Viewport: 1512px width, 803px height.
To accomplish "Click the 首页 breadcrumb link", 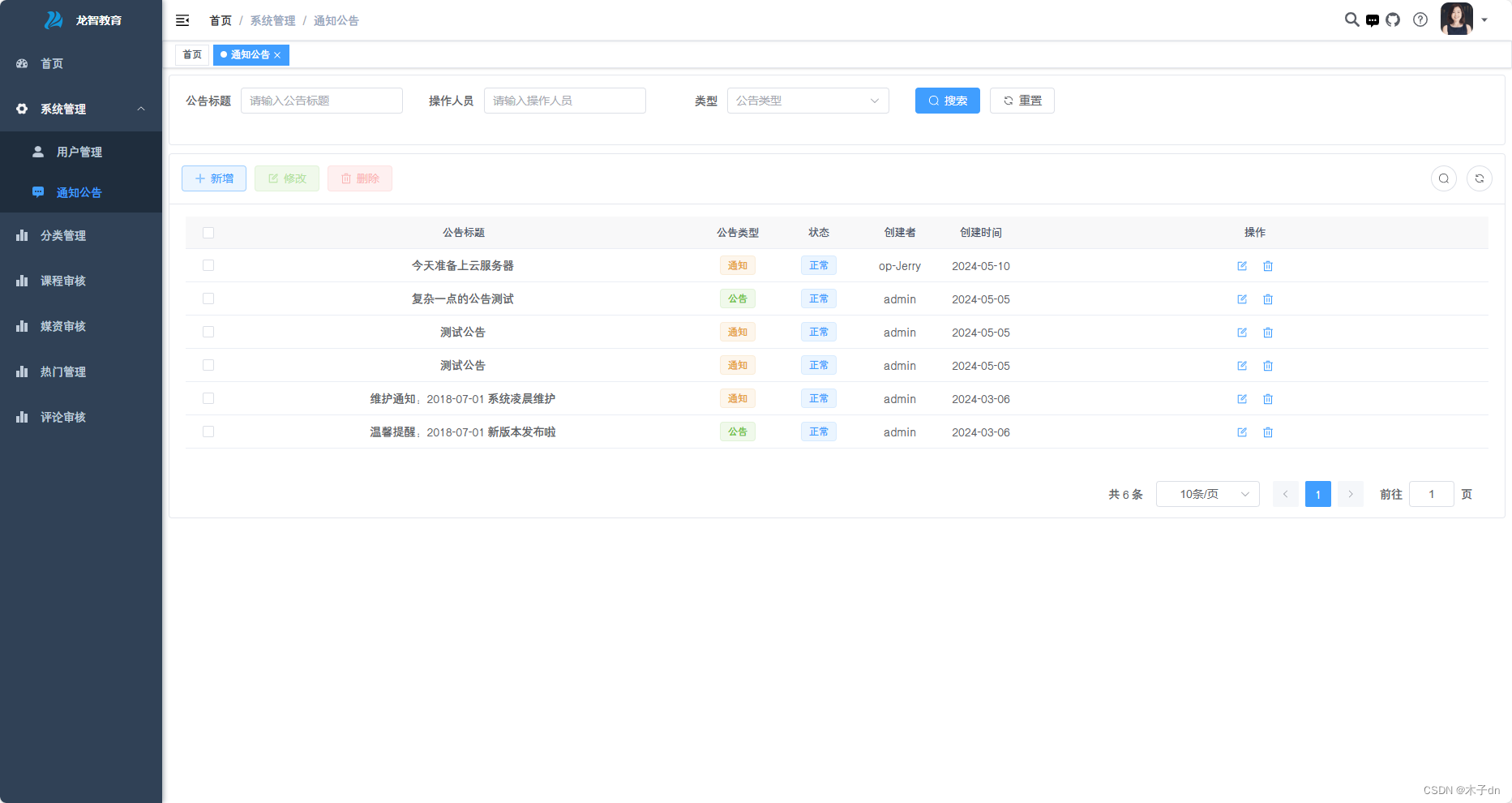I will pos(221,20).
